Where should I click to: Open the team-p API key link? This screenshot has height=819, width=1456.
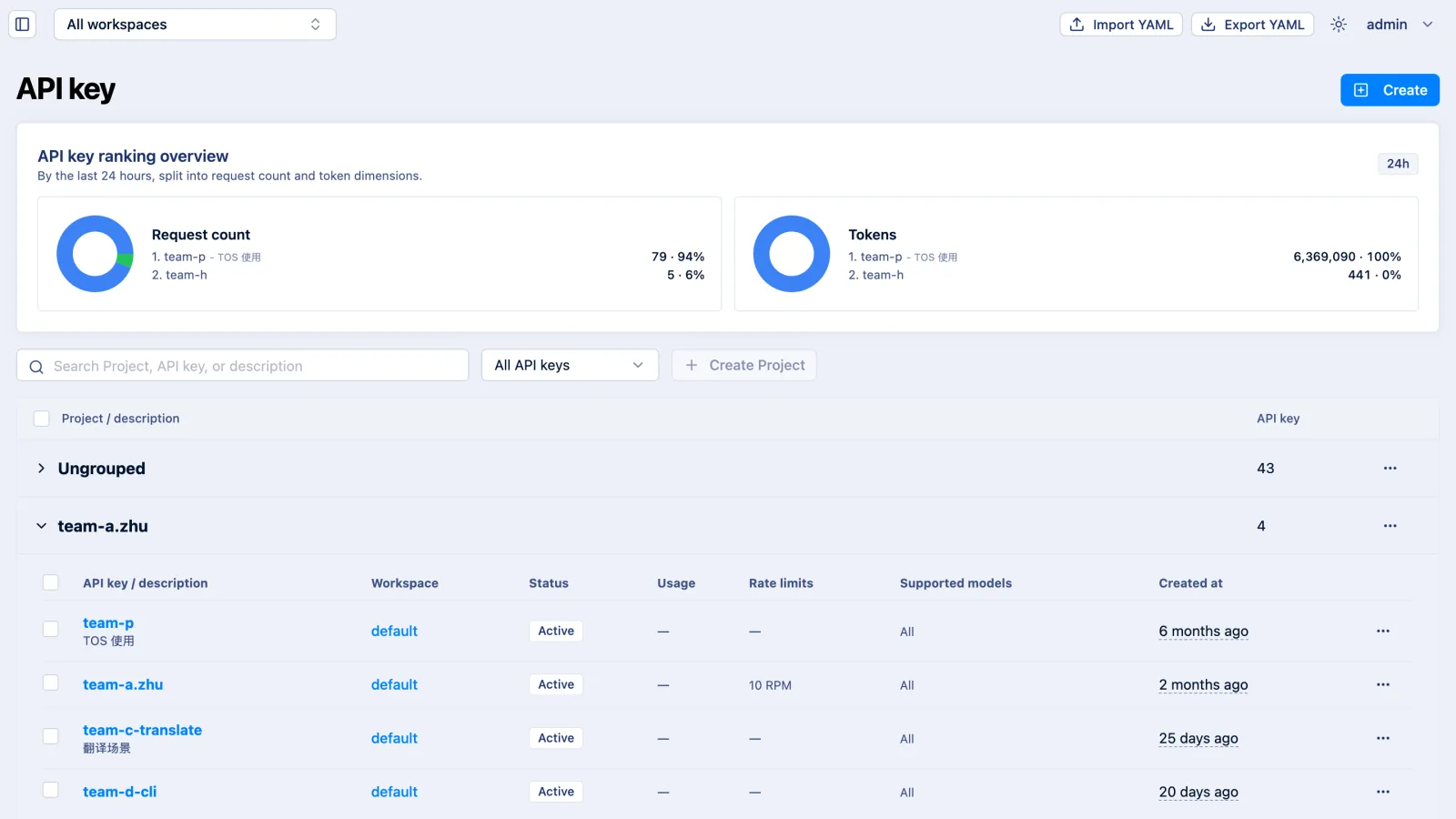(108, 623)
